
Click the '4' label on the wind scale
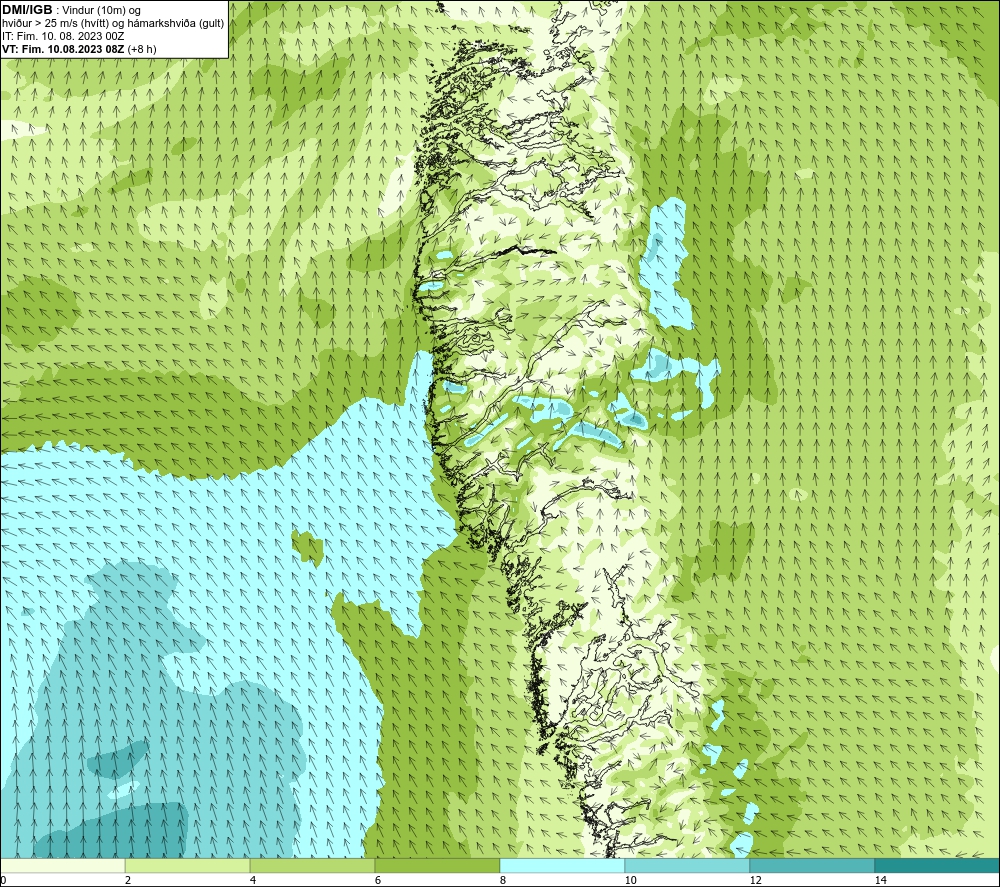[x=253, y=880]
